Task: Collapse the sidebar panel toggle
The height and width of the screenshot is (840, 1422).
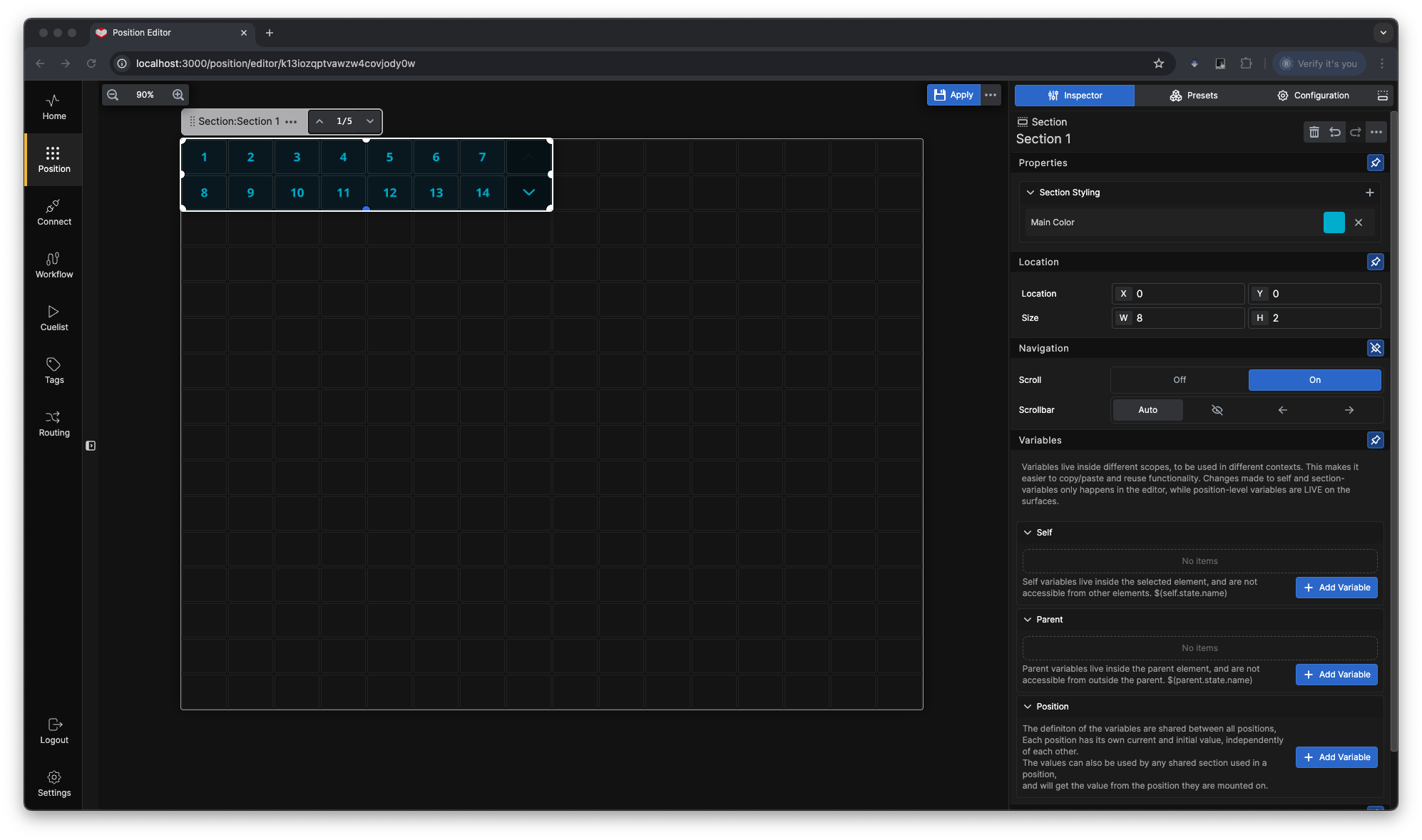Action: pos(91,446)
